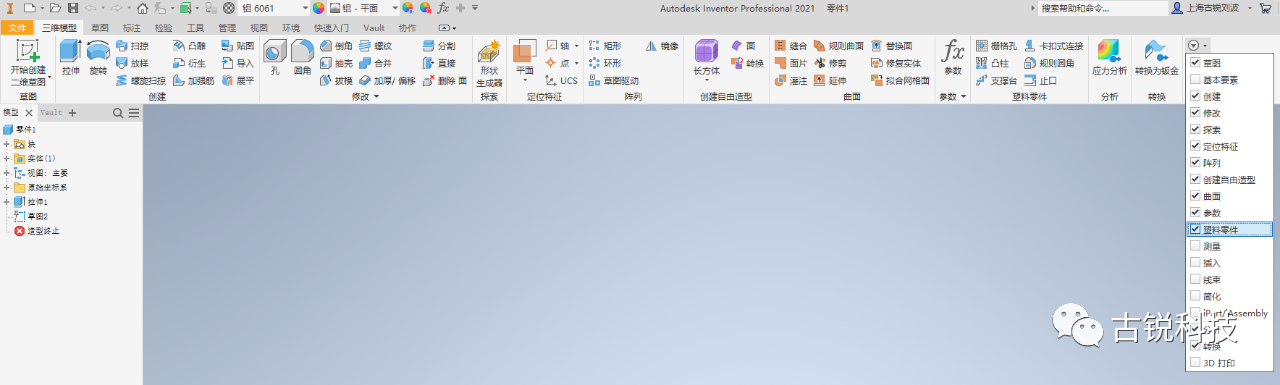Uncheck the 草图 panel checkbox
Screen dimensions: 1280x385
pyautogui.click(x=1195, y=63)
